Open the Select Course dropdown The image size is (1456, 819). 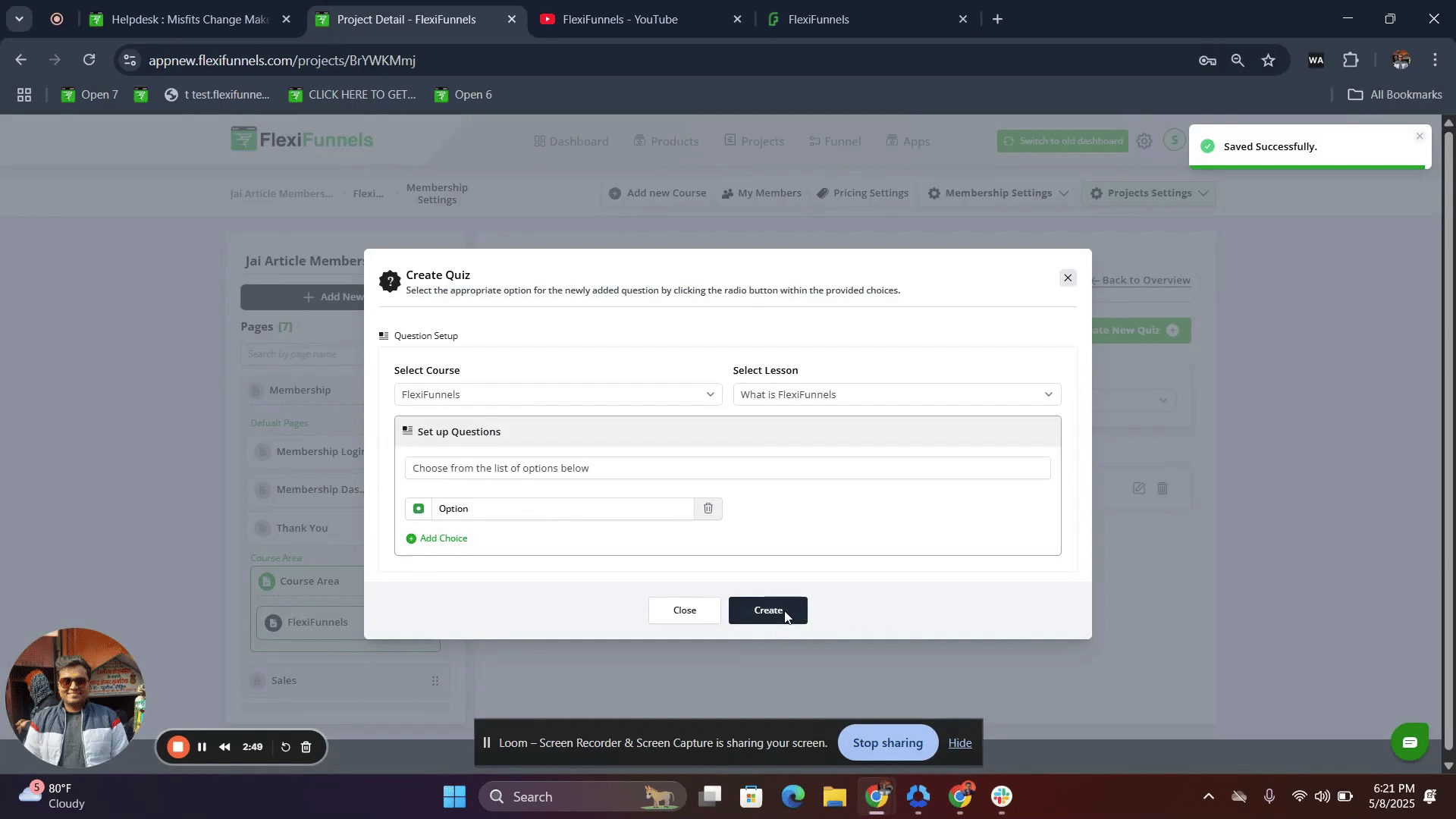[x=557, y=394]
